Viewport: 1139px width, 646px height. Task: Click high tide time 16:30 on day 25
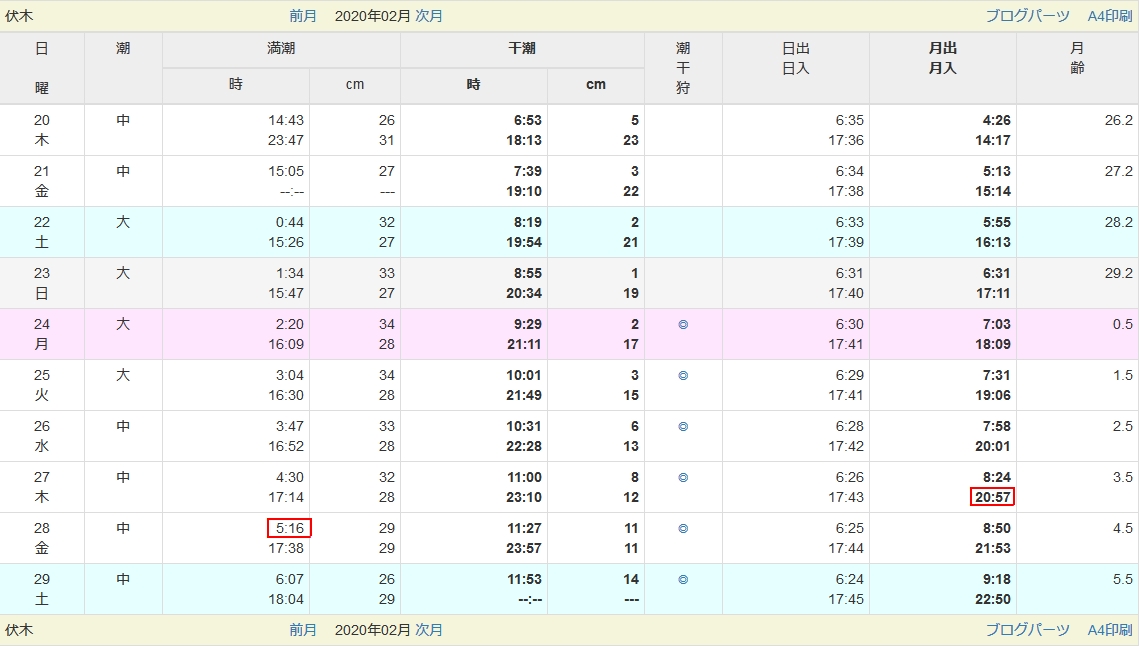(285, 395)
